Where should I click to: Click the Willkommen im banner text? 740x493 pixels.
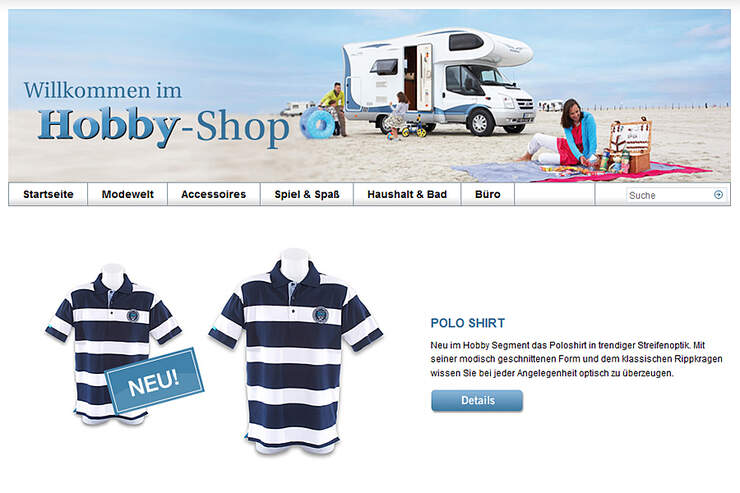(x=103, y=90)
